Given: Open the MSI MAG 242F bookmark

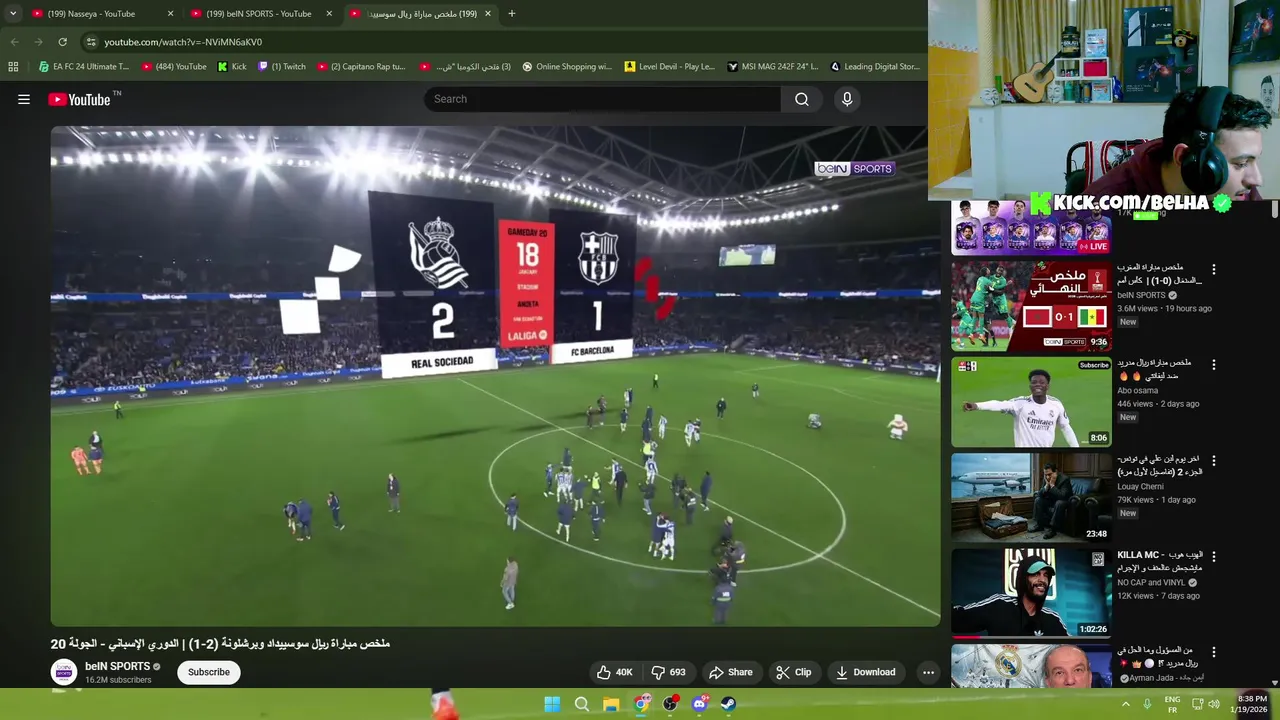Looking at the screenshot, I should (773, 67).
